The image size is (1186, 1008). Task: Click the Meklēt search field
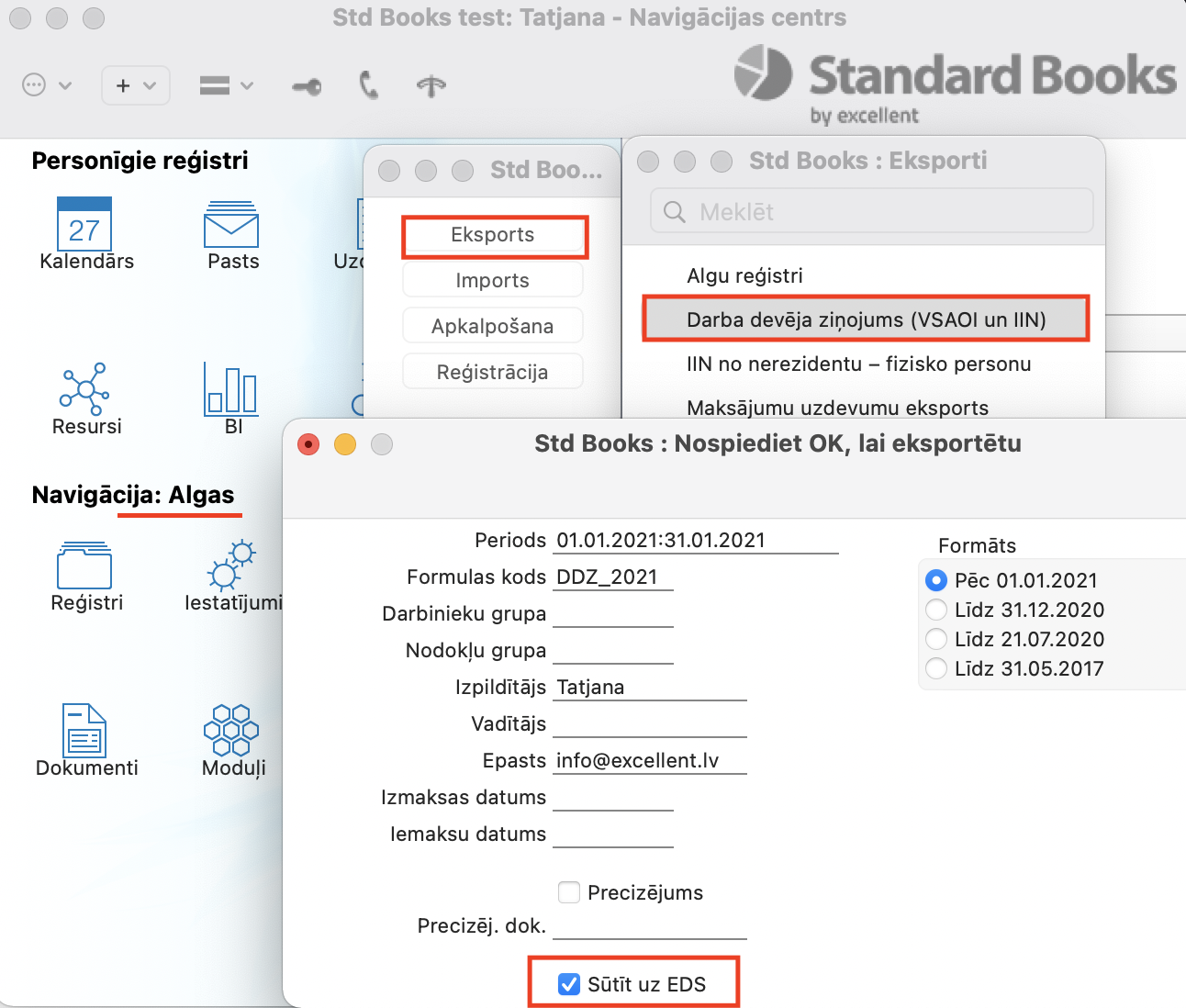872,212
